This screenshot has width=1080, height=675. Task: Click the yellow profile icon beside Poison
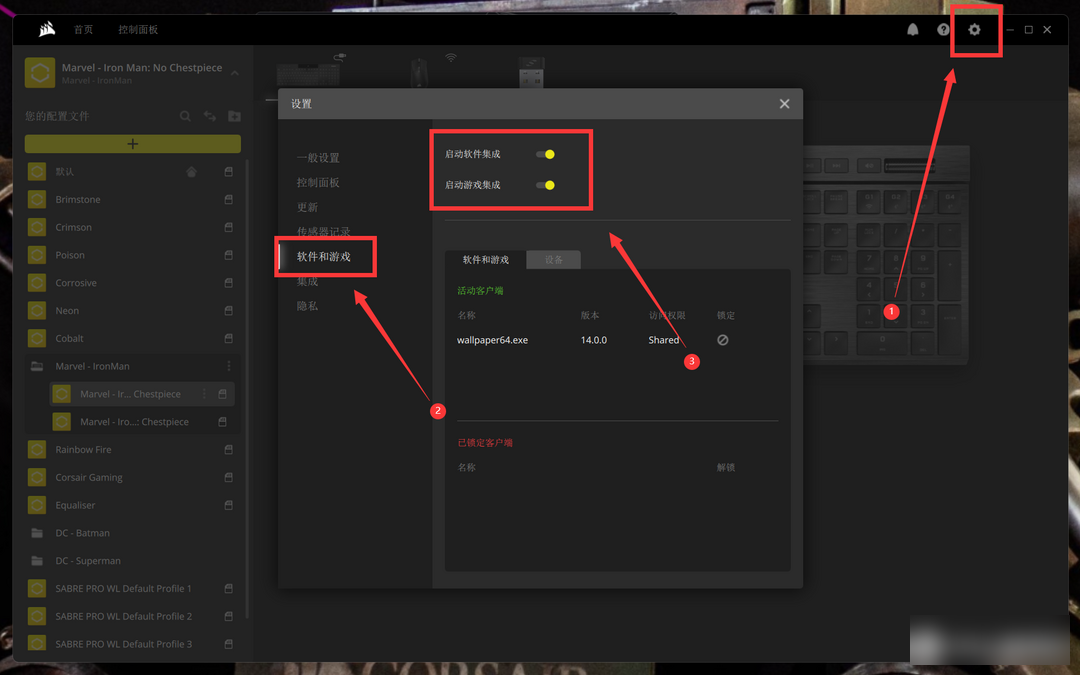37,255
